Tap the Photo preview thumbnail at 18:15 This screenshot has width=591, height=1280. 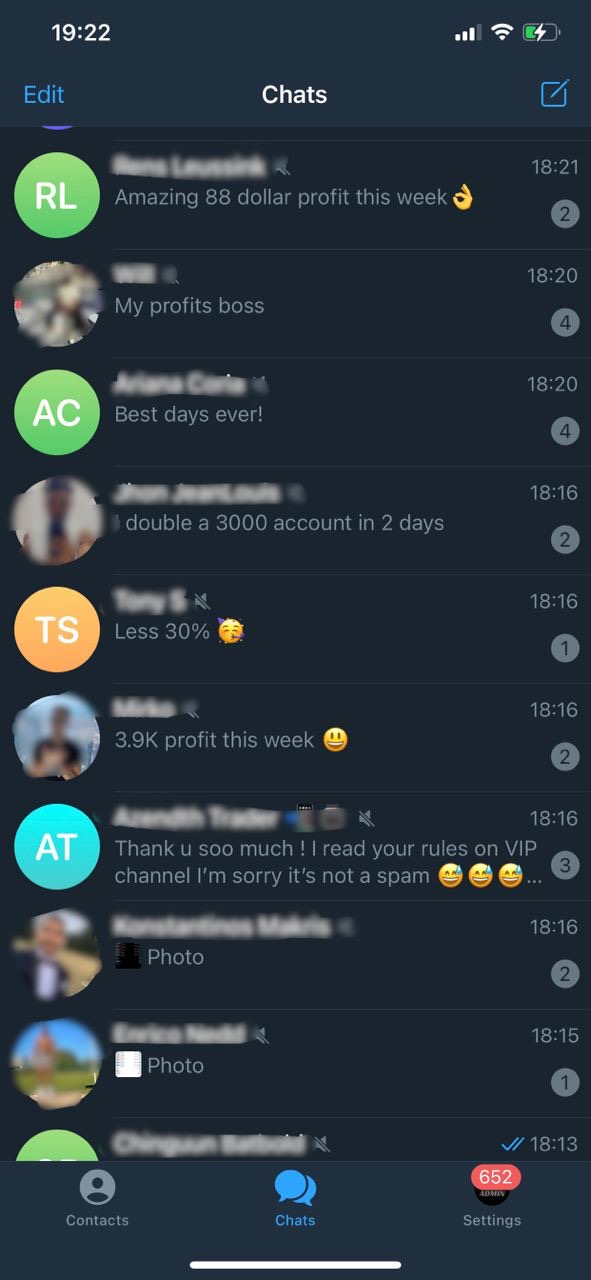(x=128, y=1065)
